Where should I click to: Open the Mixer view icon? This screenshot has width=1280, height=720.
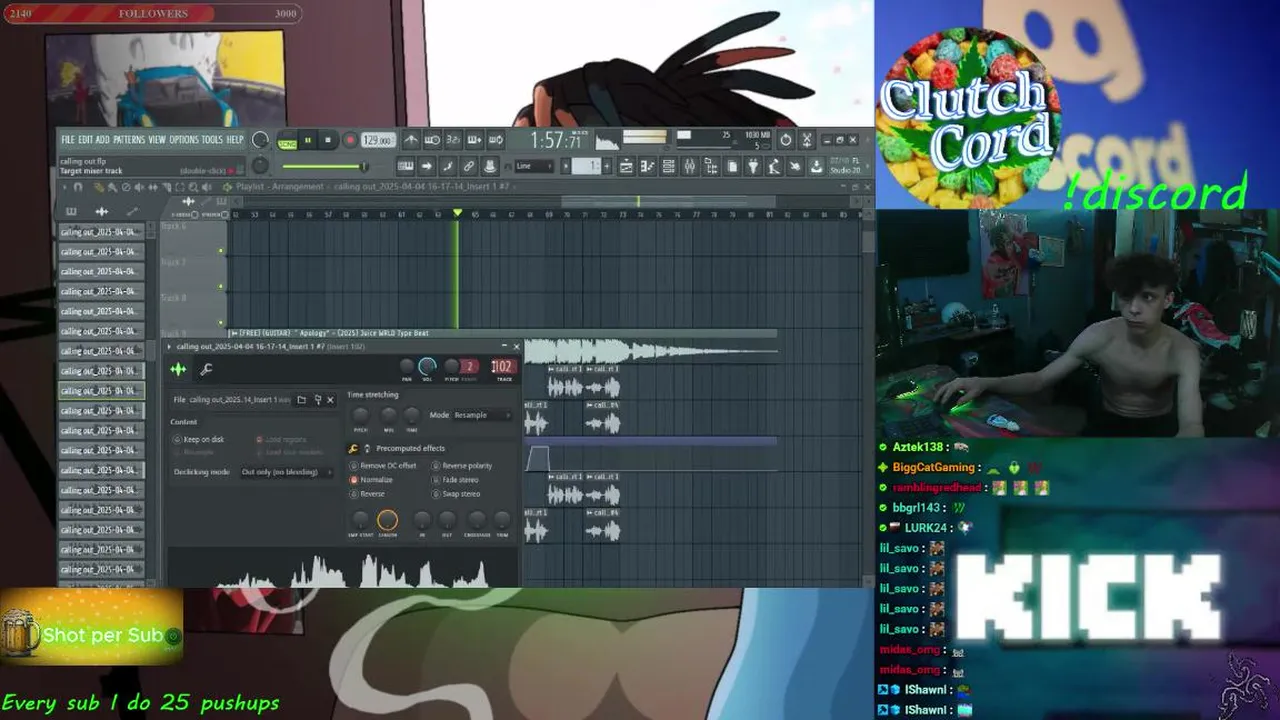click(689, 166)
